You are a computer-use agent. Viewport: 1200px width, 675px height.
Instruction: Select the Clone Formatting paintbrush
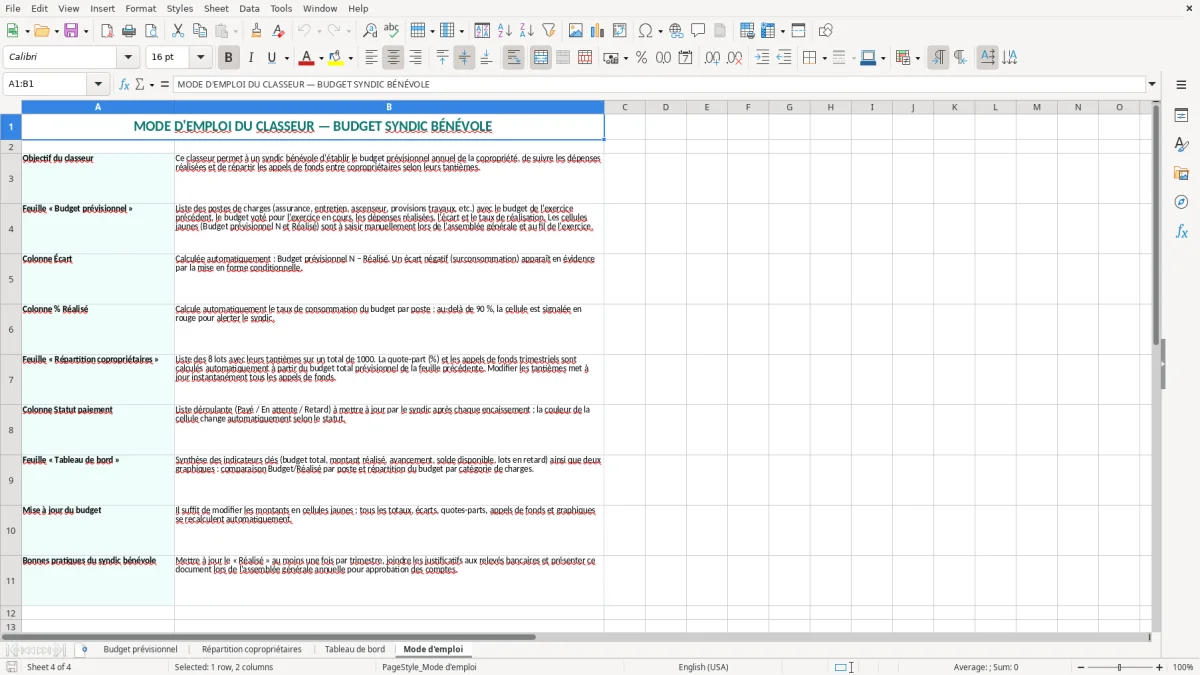pos(256,31)
